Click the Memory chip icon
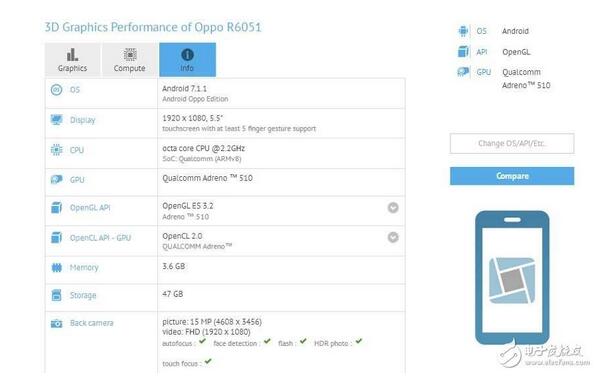This screenshot has height=381, width=603. click(57, 268)
